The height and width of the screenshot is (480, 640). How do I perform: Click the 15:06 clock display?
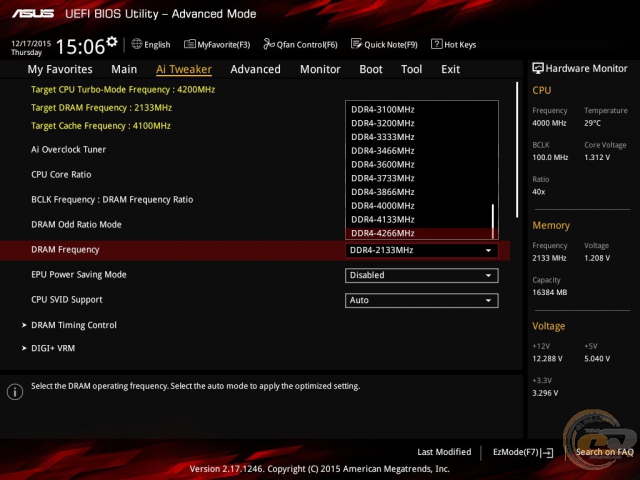pyautogui.click(x=80, y=47)
